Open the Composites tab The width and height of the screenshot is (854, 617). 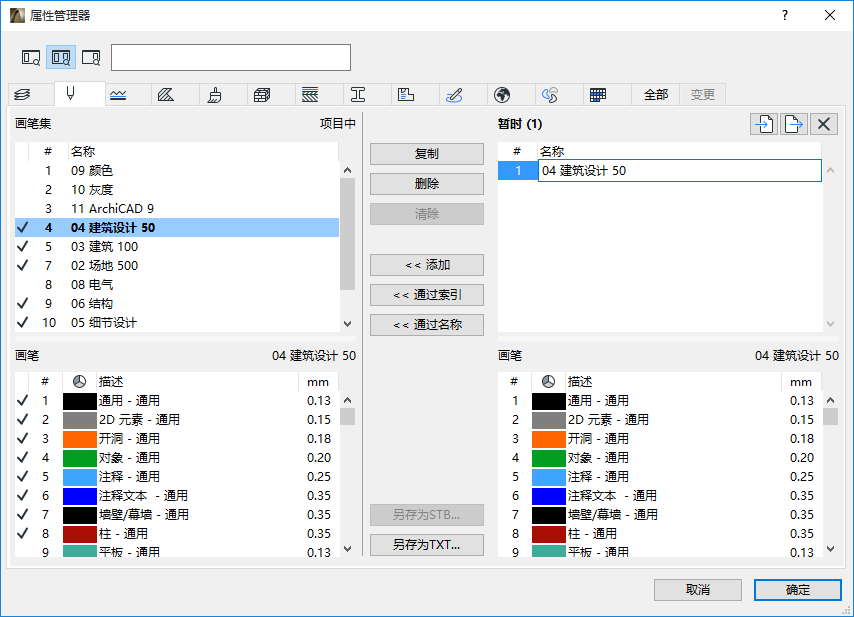point(310,95)
